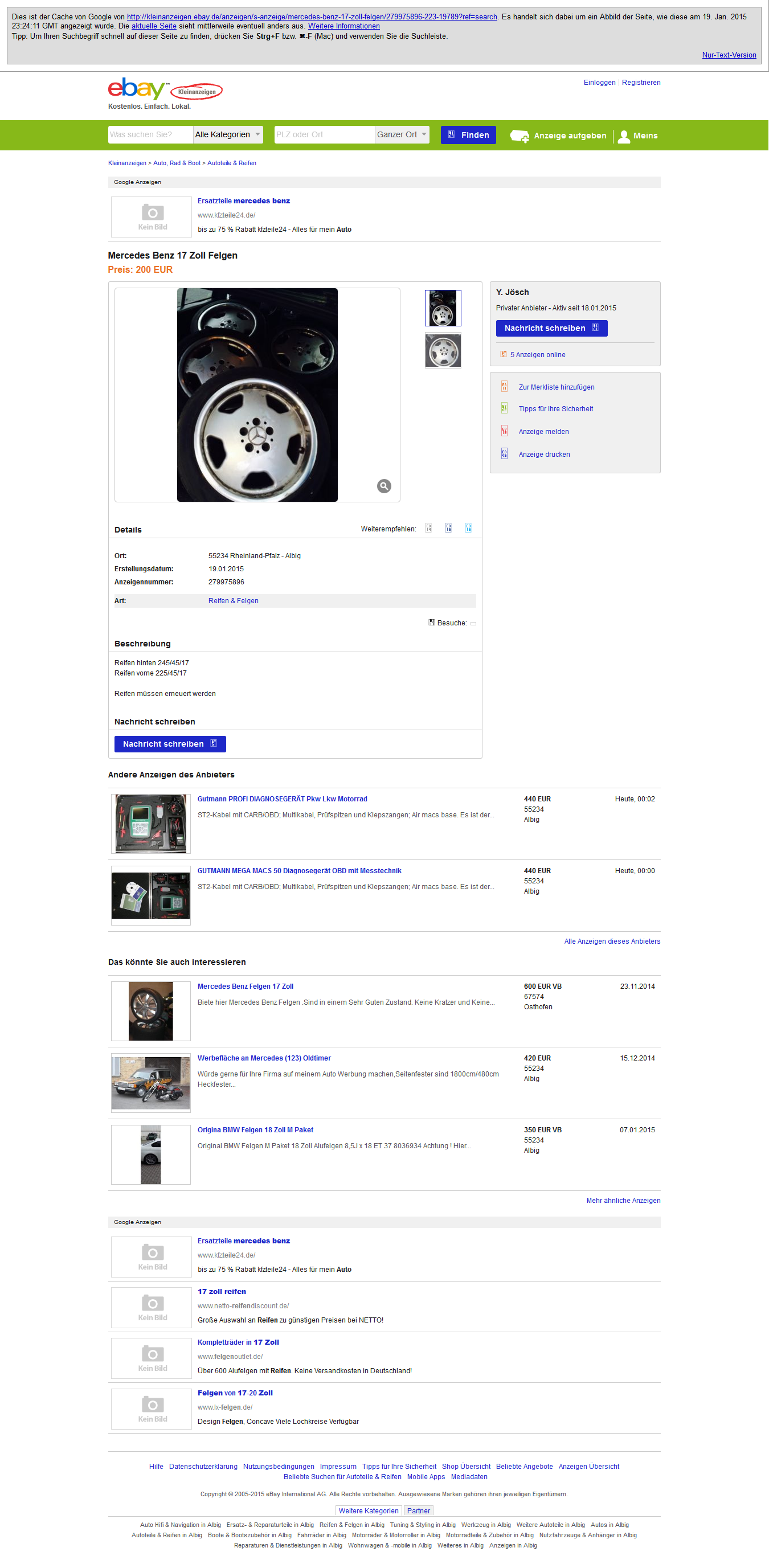
Task: Click Datenschutzerklärung footer link
Action: pyautogui.click(x=203, y=1467)
